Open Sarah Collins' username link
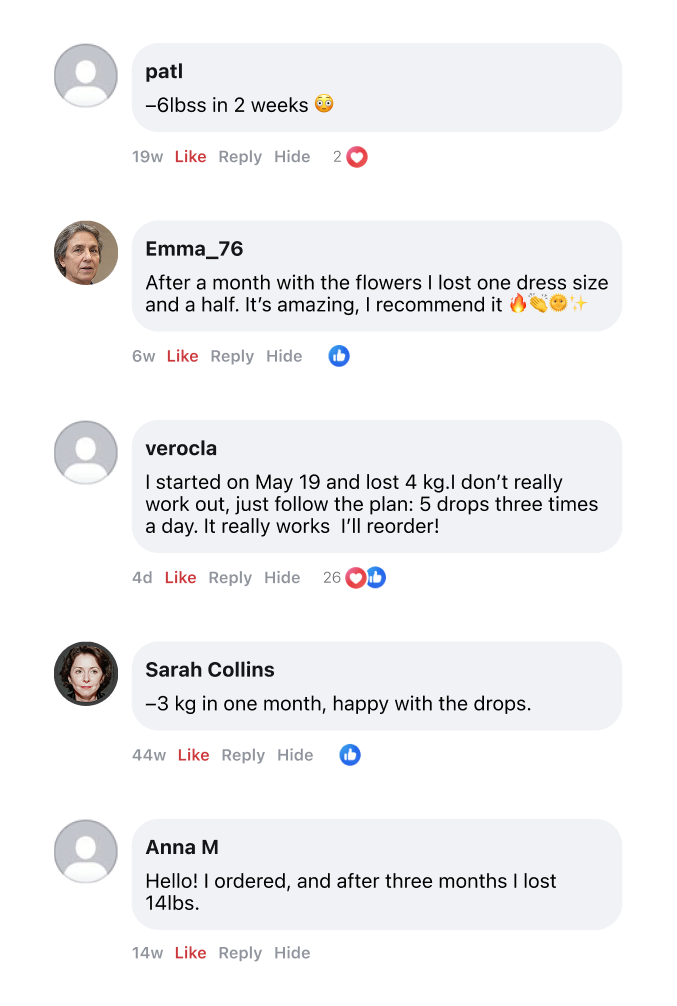 tap(209, 670)
